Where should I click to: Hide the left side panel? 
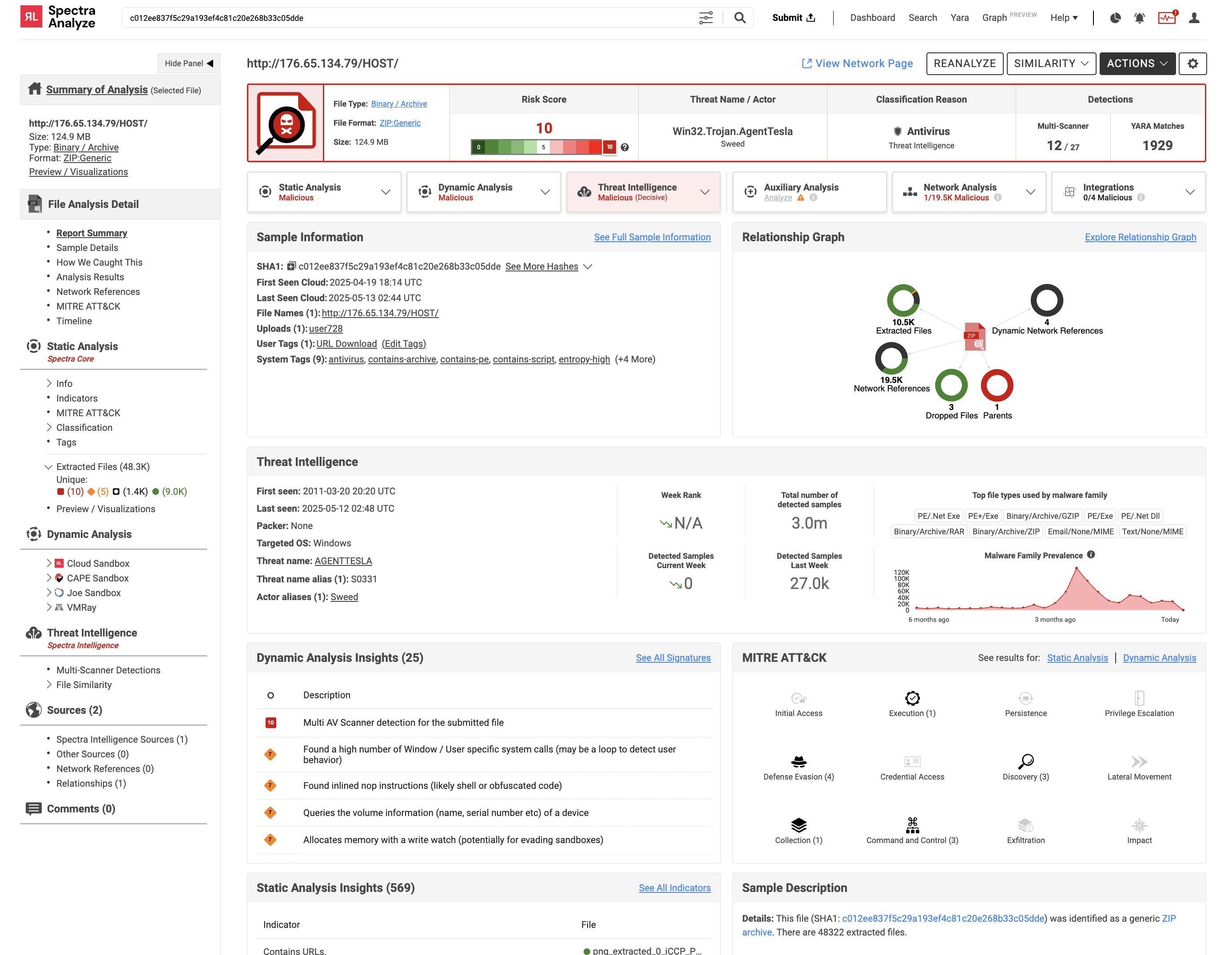[188, 64]
